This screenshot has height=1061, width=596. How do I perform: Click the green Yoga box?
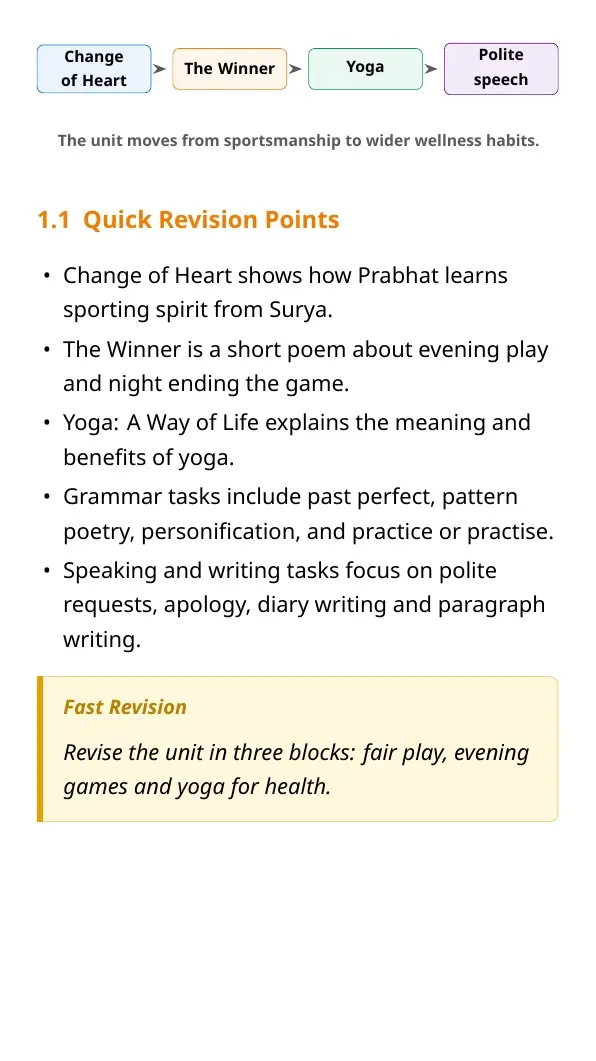click(x=365, y=68)
